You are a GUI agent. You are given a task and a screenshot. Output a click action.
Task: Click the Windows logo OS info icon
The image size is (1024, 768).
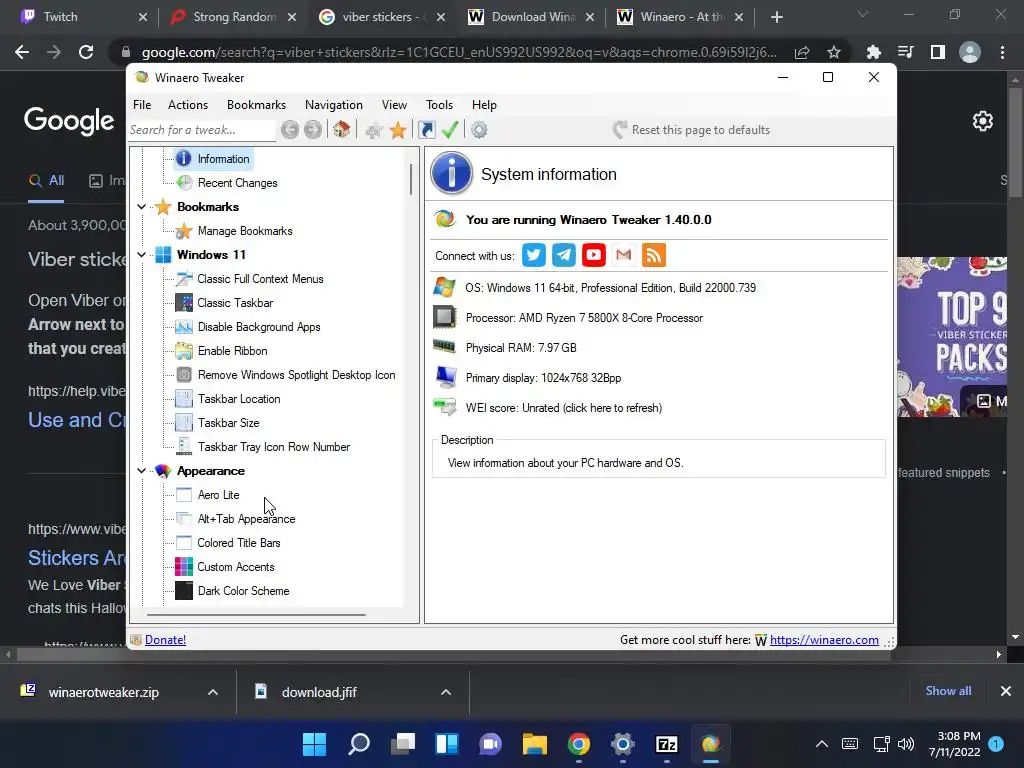[445, 287]
